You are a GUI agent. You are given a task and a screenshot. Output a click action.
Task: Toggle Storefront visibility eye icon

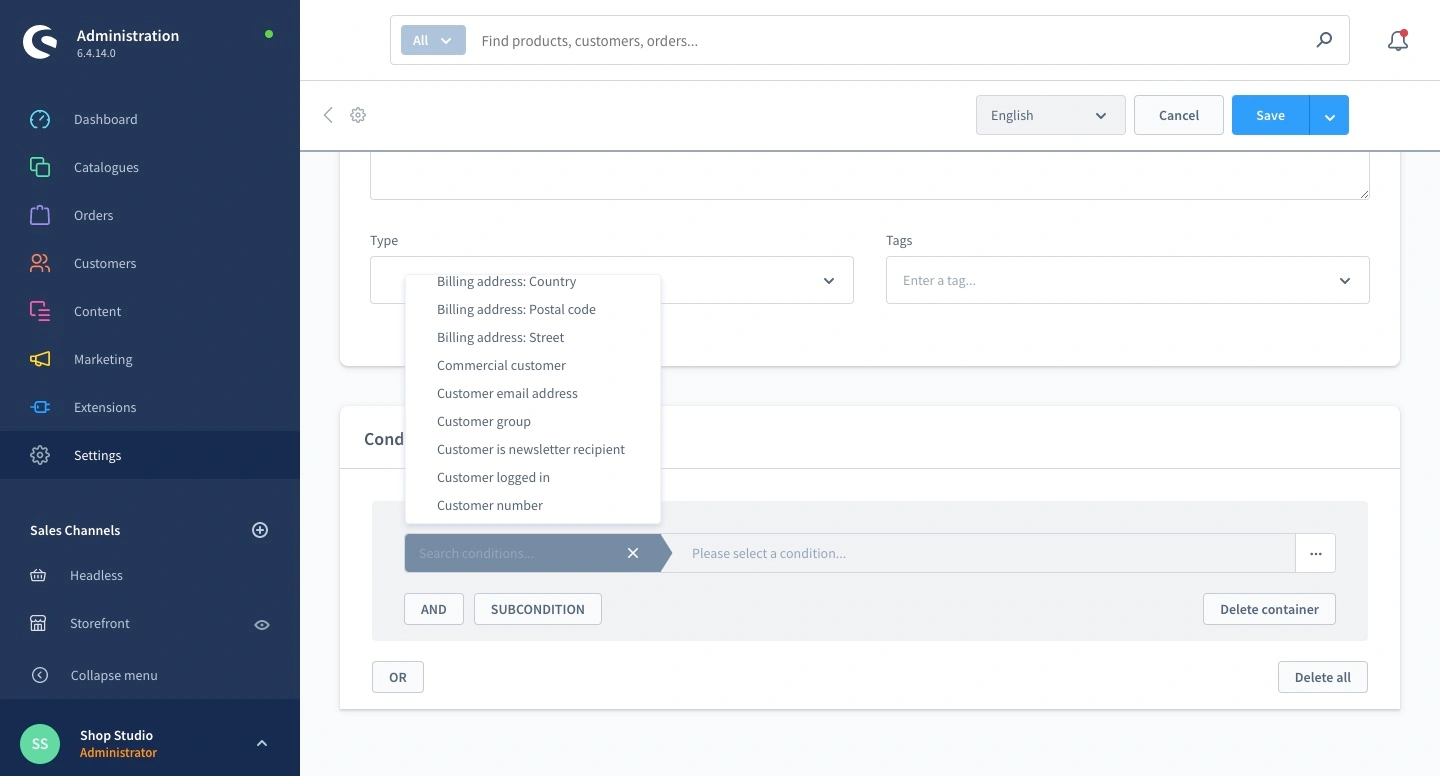[x=262, y=624]
